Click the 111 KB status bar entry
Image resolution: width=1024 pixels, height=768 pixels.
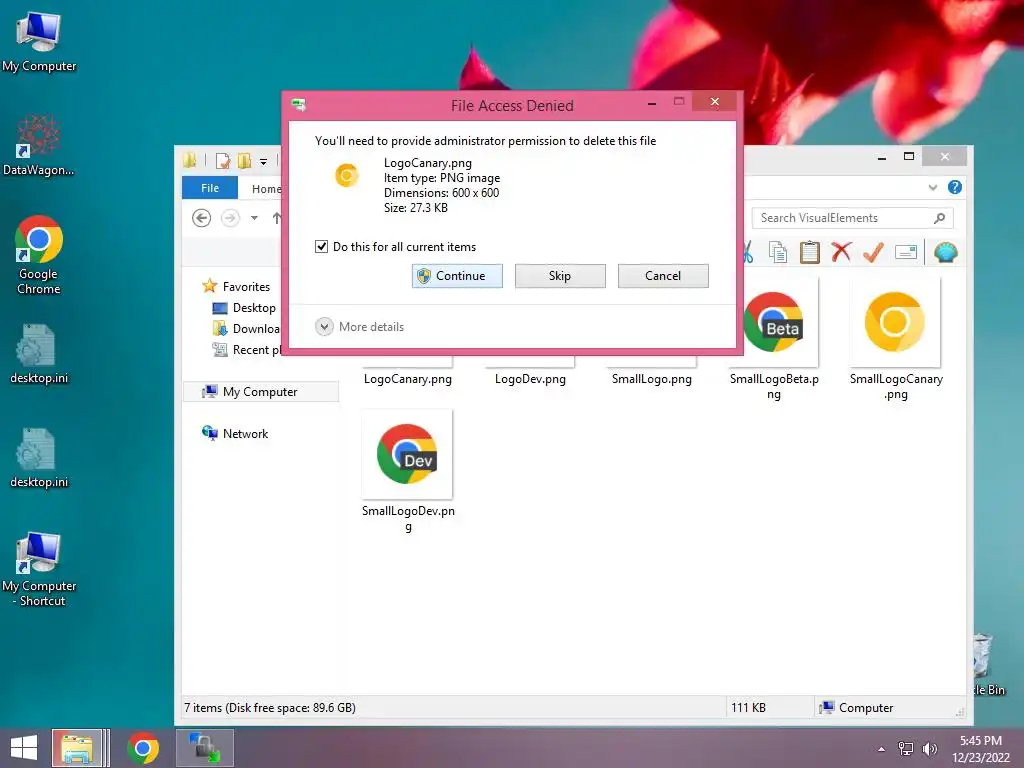point(748,707)
